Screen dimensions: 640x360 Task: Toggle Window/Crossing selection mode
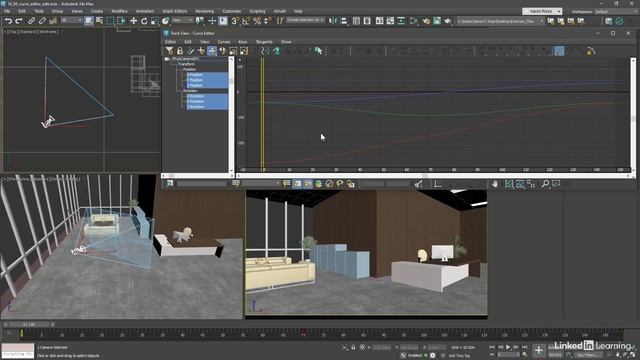(x=121, y=21)
